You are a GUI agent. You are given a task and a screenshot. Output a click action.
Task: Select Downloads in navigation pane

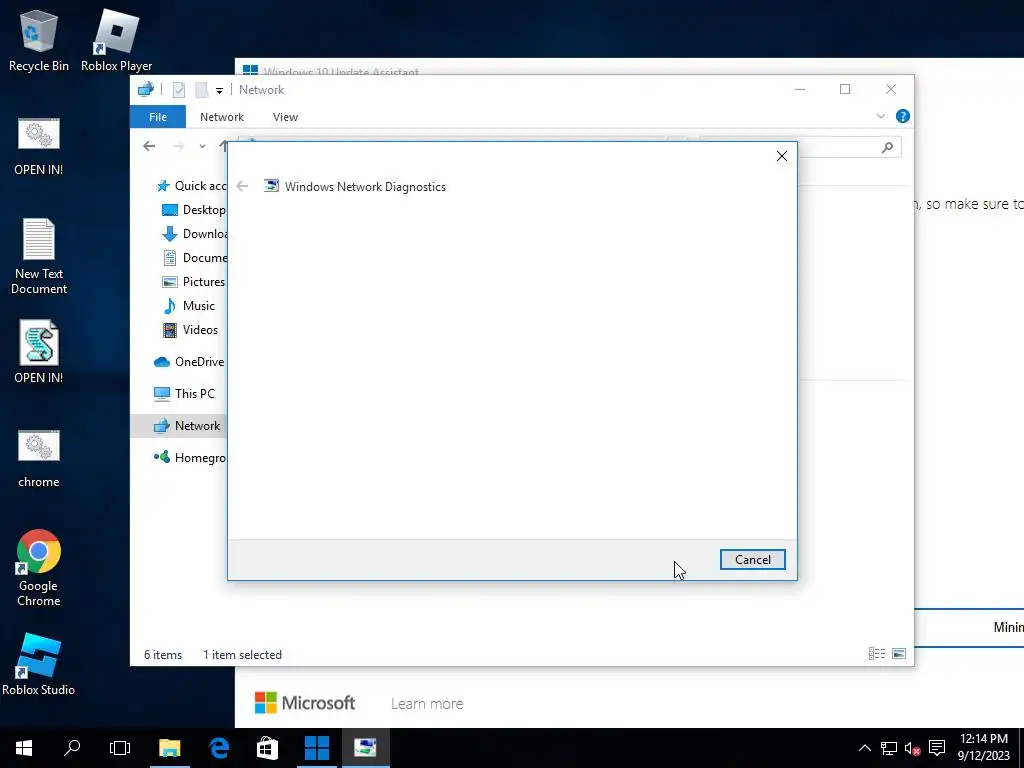click(x=194, y=234)
